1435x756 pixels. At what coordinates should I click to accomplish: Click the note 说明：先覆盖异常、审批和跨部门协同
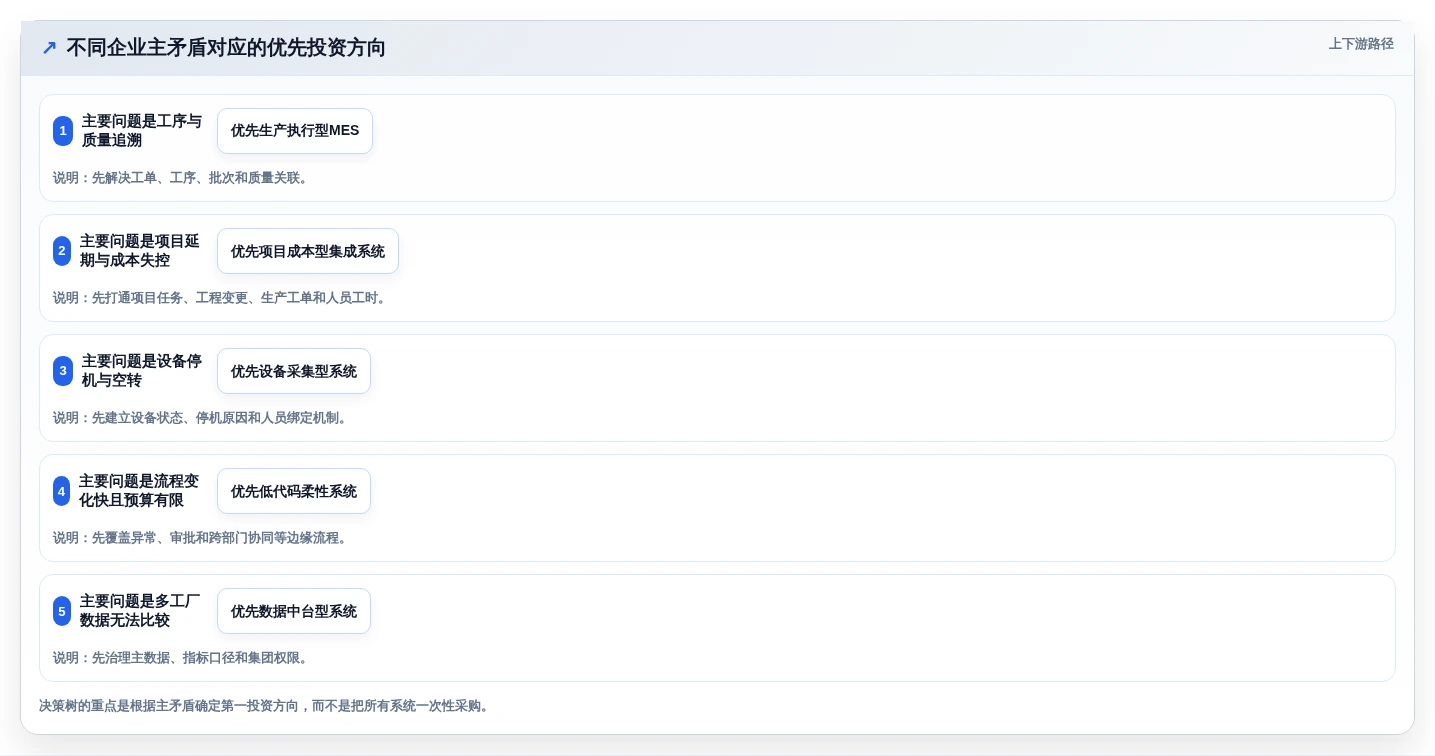[202, 538]
